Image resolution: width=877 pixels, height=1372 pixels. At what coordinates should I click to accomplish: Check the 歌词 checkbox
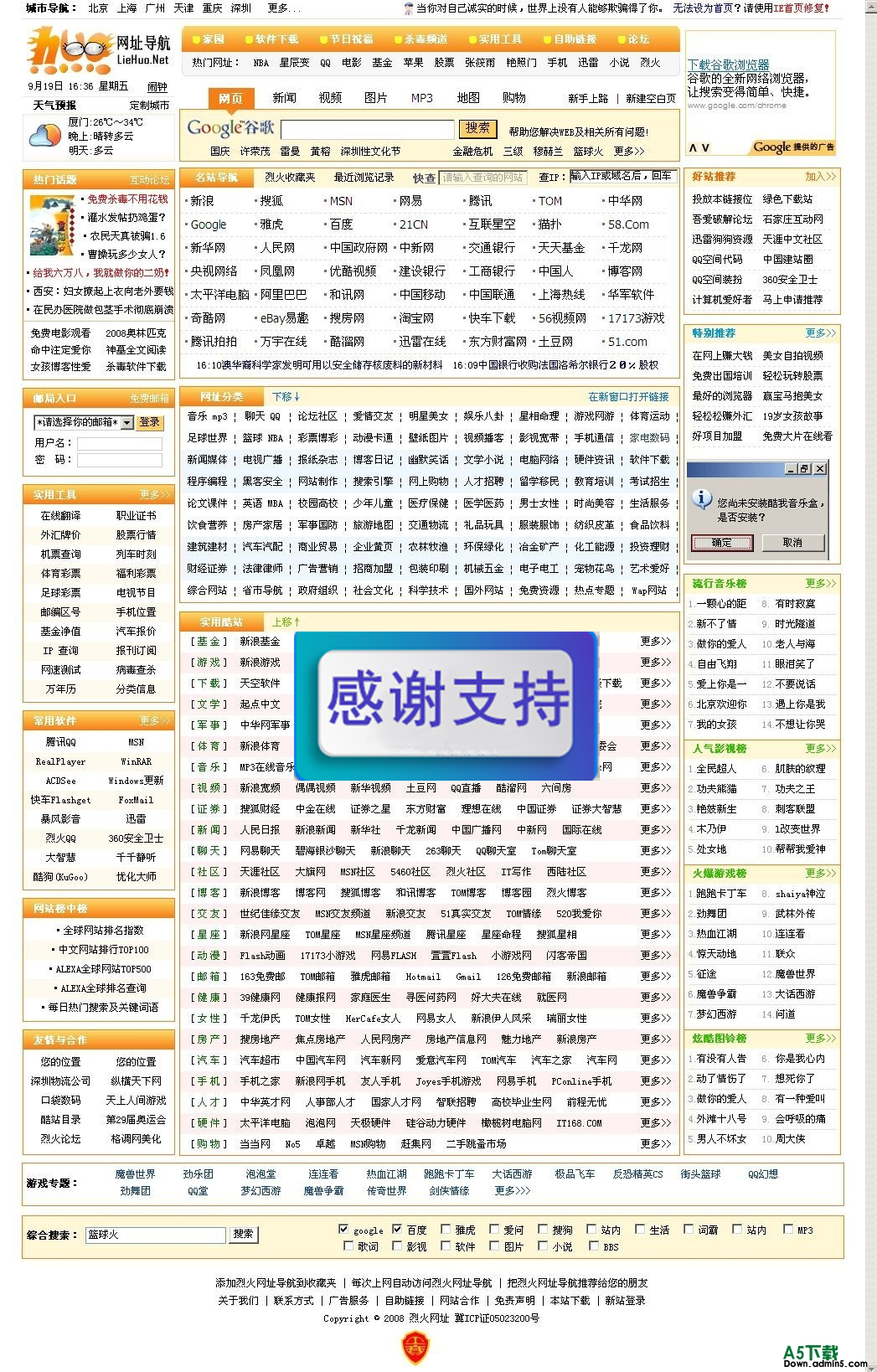tap(349, 1246)
